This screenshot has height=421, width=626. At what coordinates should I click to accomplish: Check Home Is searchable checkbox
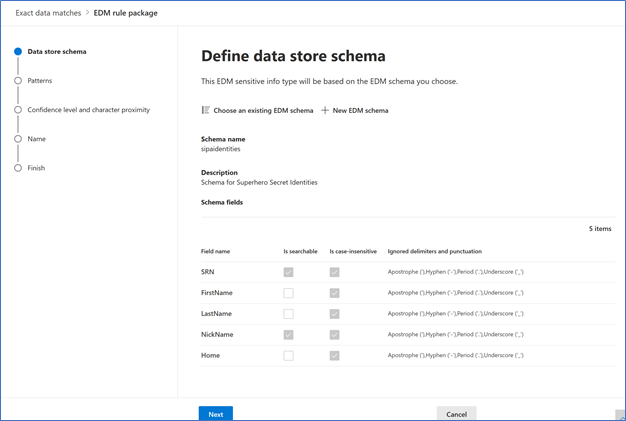coord(288,355)
